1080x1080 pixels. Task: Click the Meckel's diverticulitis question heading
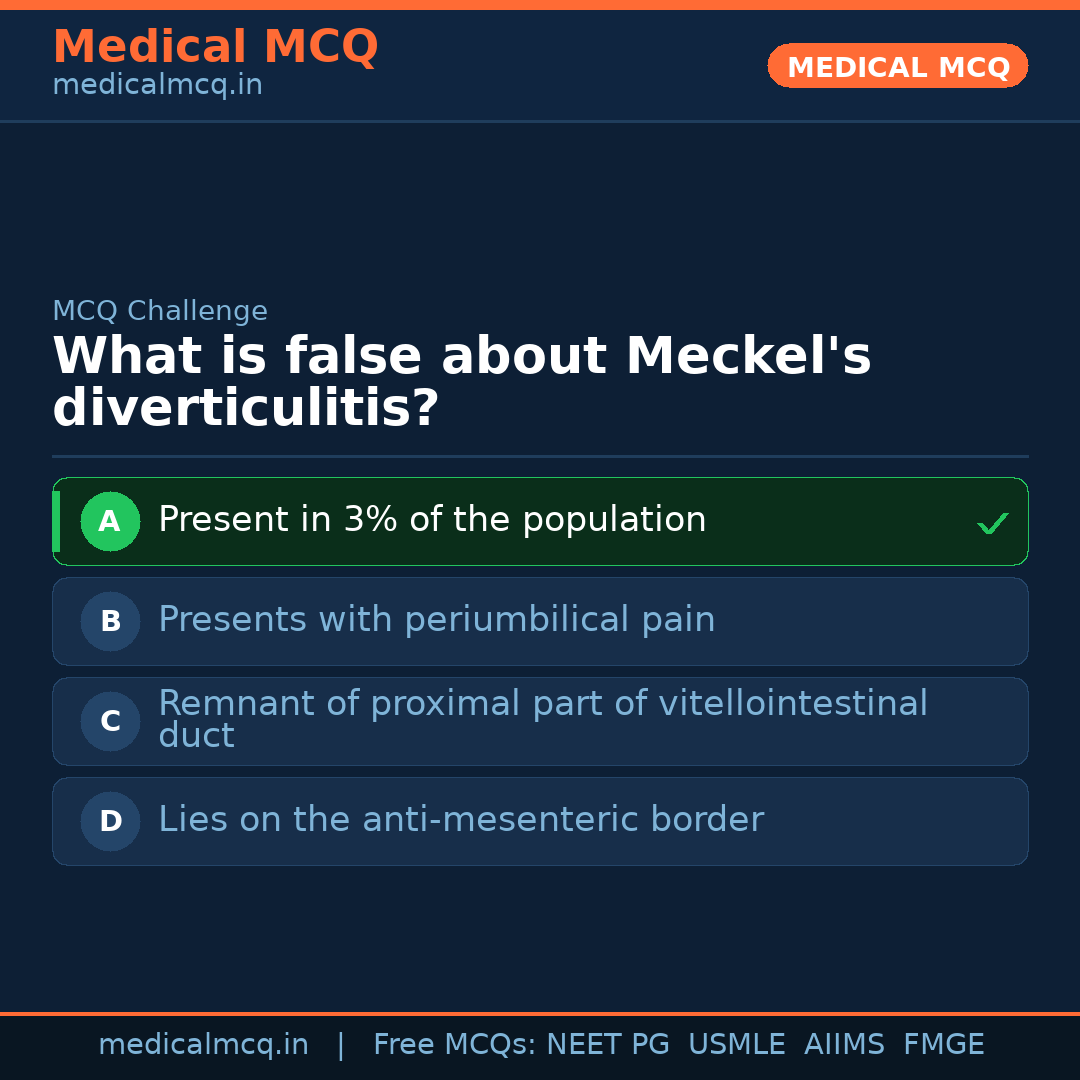(461, 382)
